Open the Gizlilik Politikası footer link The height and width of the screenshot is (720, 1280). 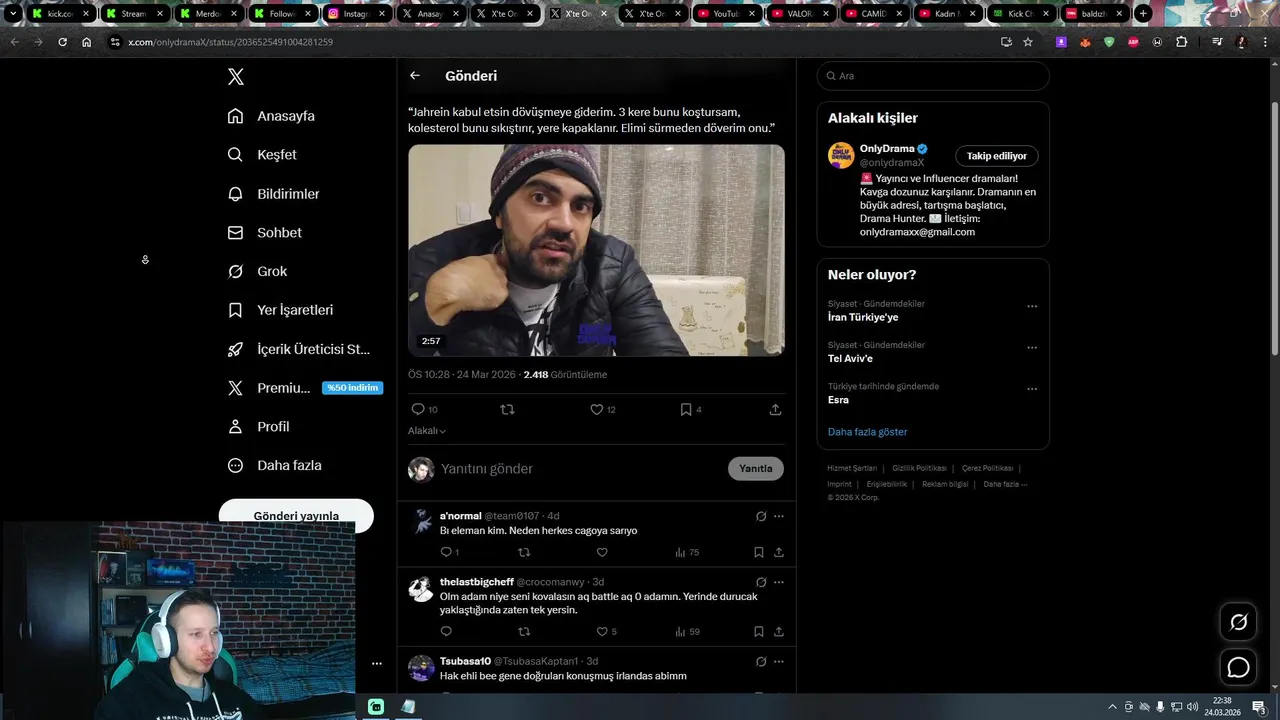pos(919,468)
